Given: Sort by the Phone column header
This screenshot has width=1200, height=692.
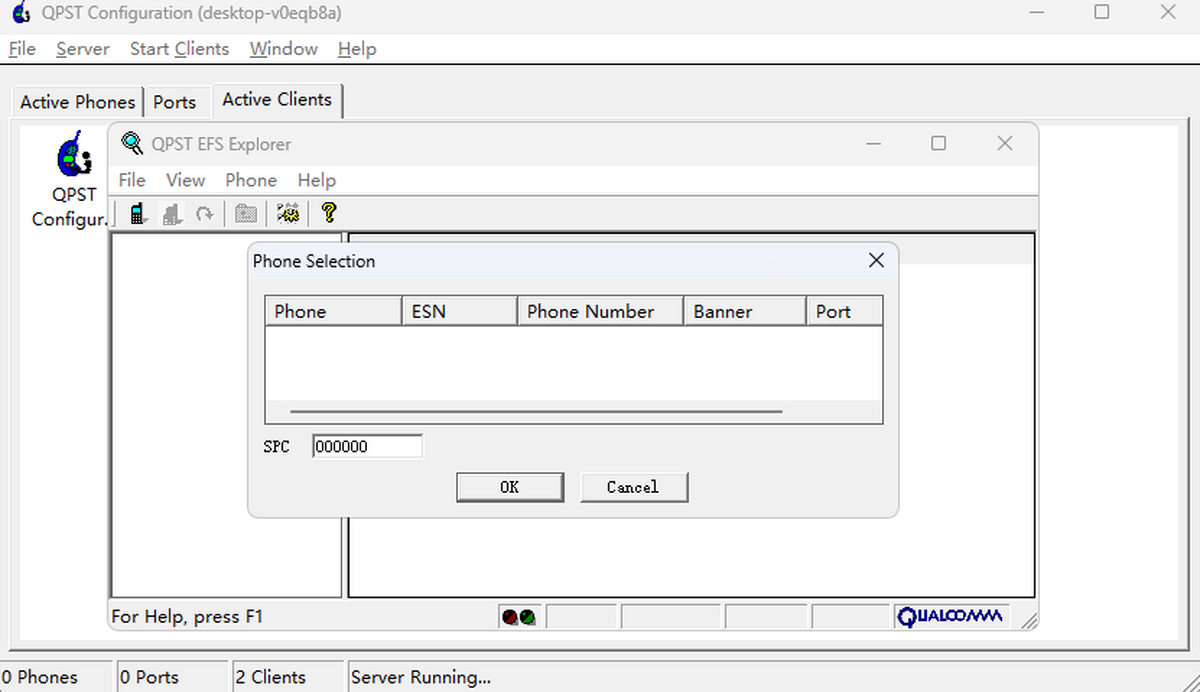Looking at the screenshot, I should coord(333,311).
